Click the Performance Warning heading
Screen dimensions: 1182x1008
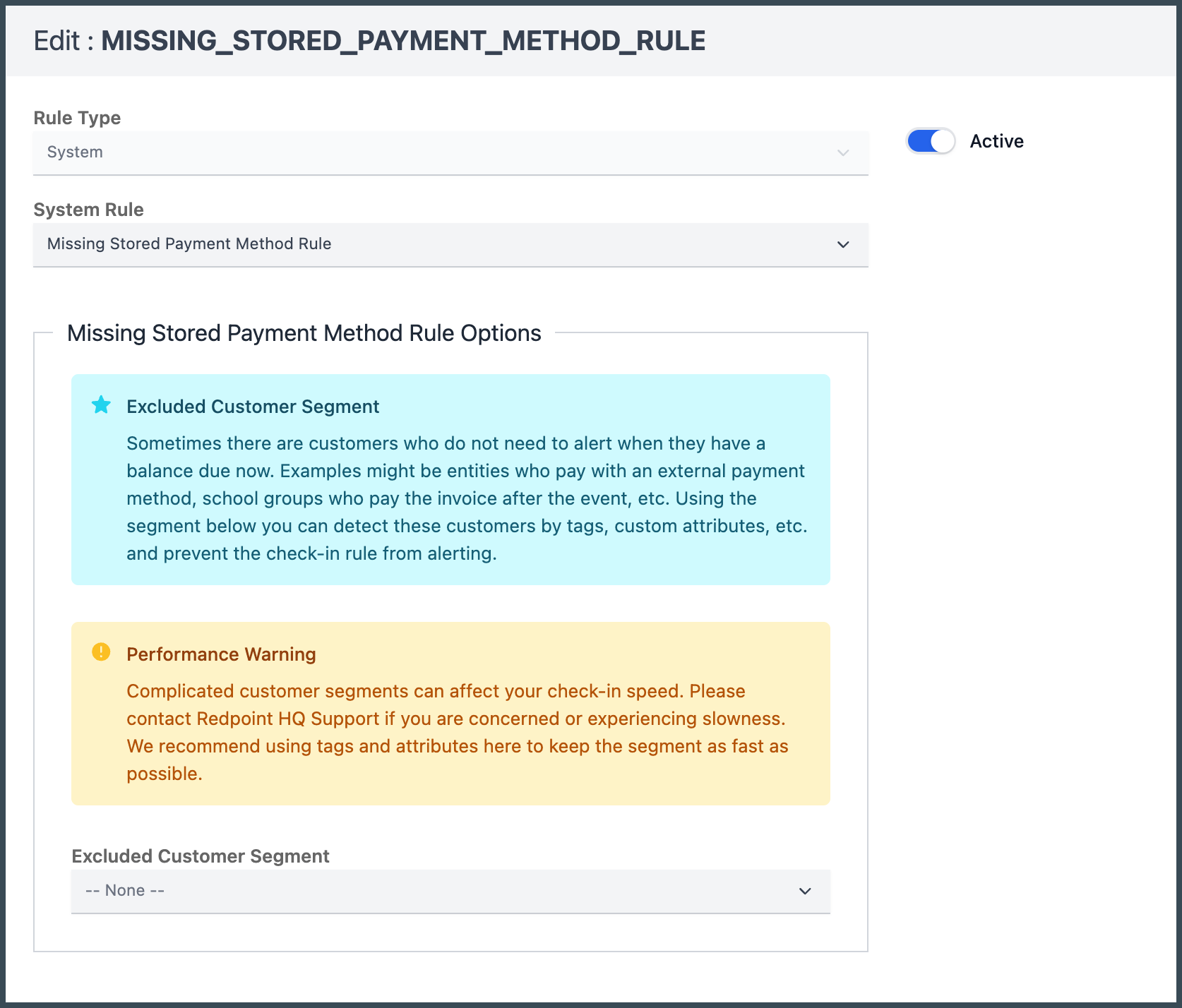click(x=221, y=654)
